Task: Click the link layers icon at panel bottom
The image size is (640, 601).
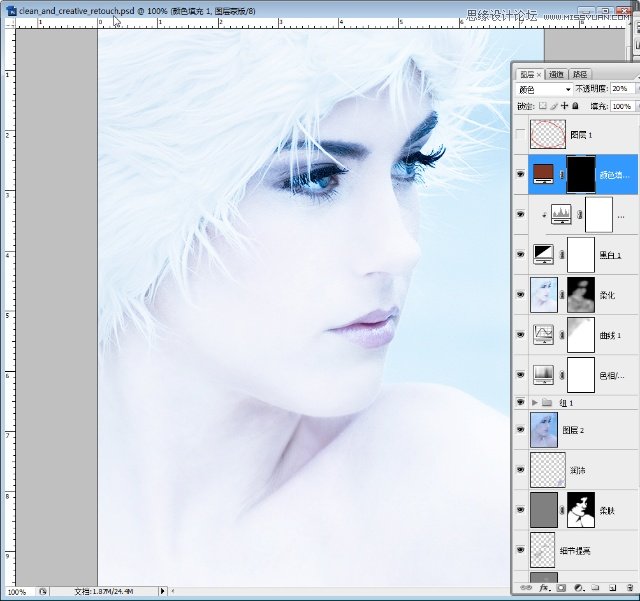Action: tap(526, 588)
